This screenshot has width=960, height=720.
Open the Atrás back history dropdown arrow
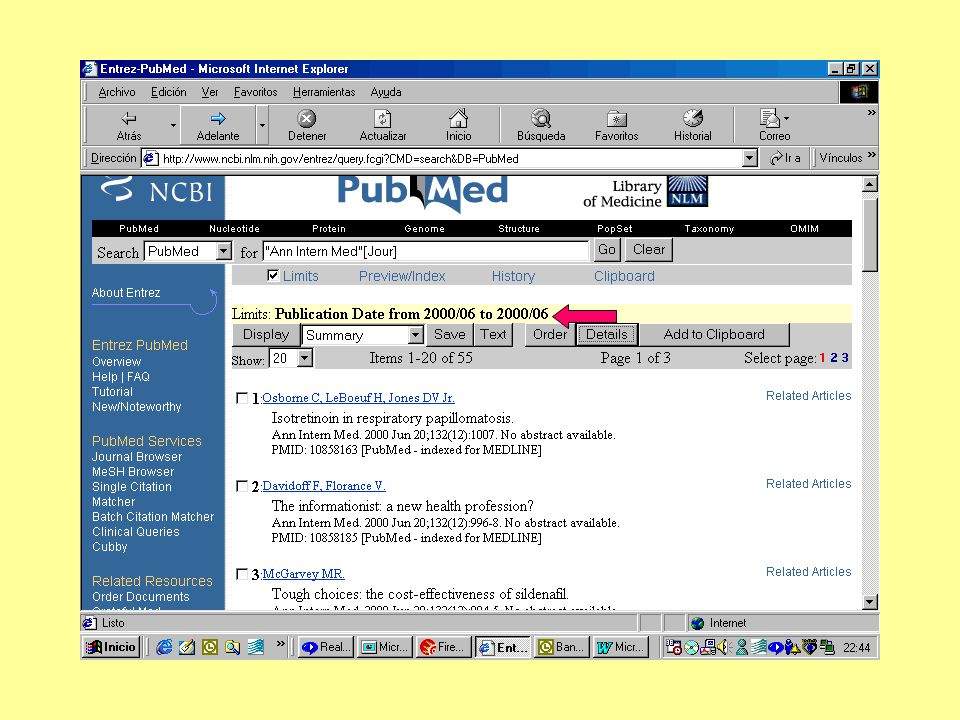(x=173, y=126)
